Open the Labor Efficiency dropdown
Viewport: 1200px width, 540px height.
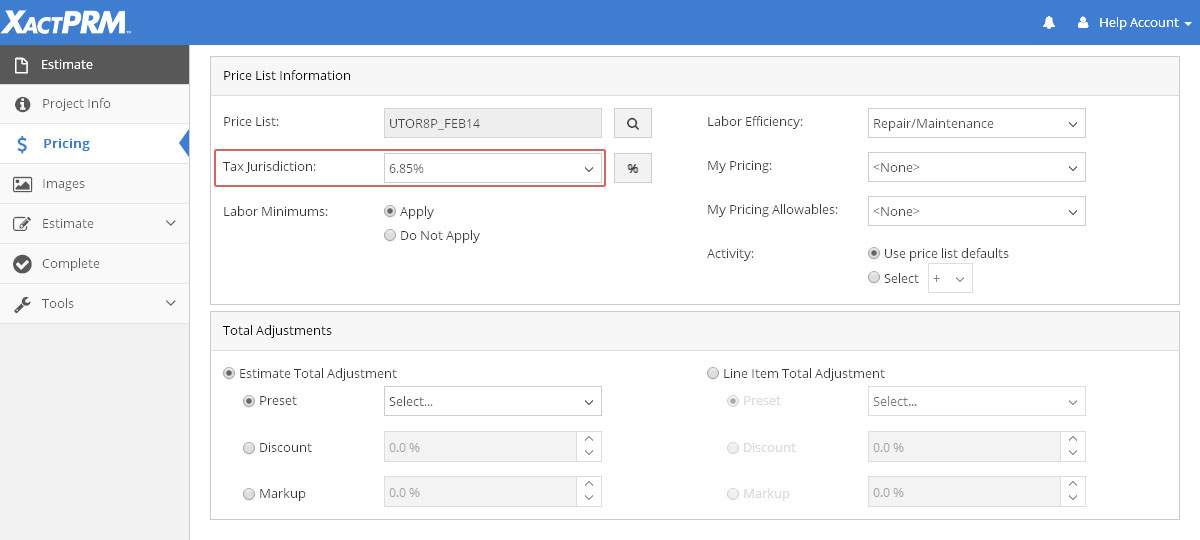(x=976, y=124)
